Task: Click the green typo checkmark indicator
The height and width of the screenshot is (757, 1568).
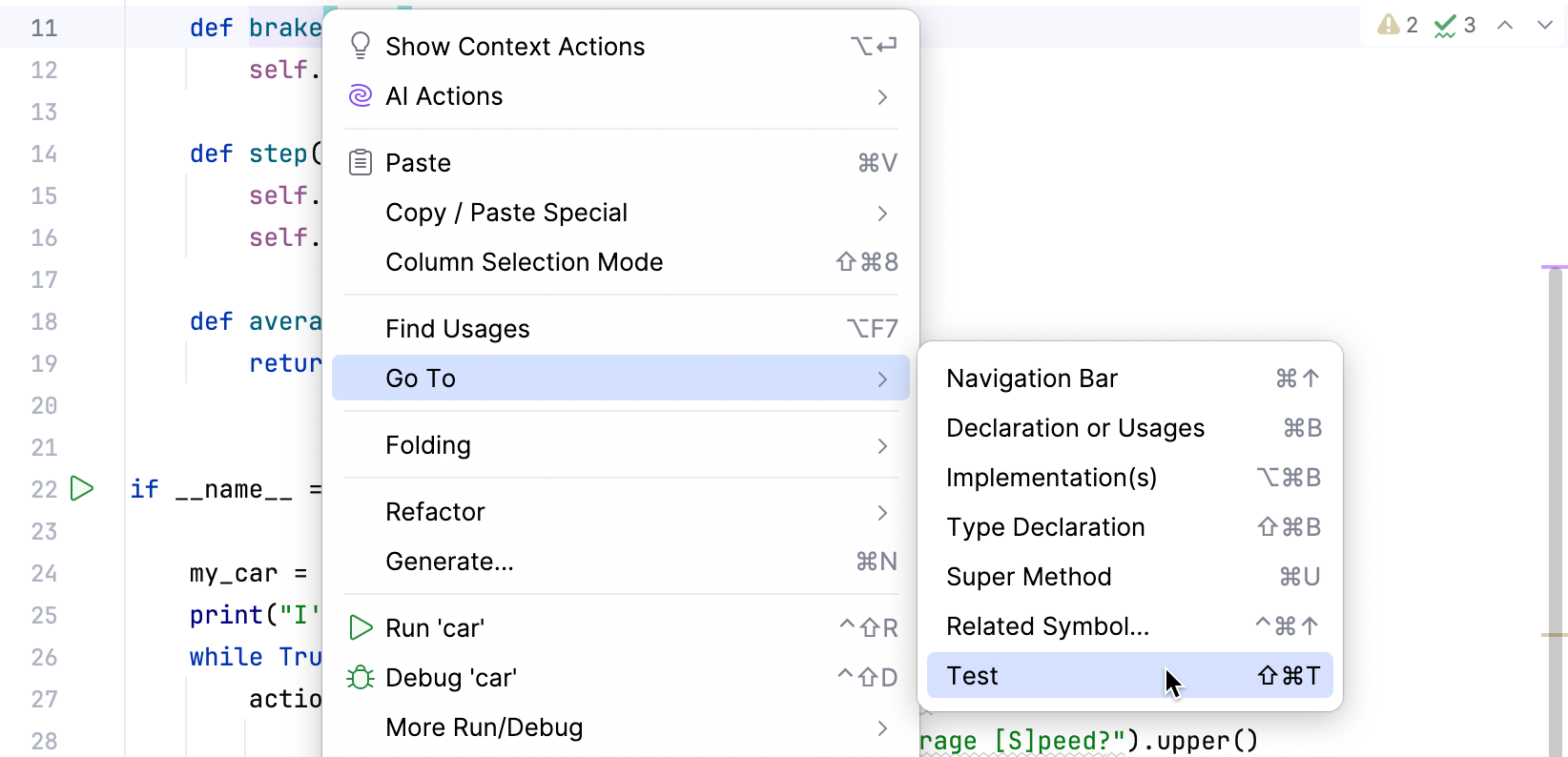Action: click(1445, 25)
